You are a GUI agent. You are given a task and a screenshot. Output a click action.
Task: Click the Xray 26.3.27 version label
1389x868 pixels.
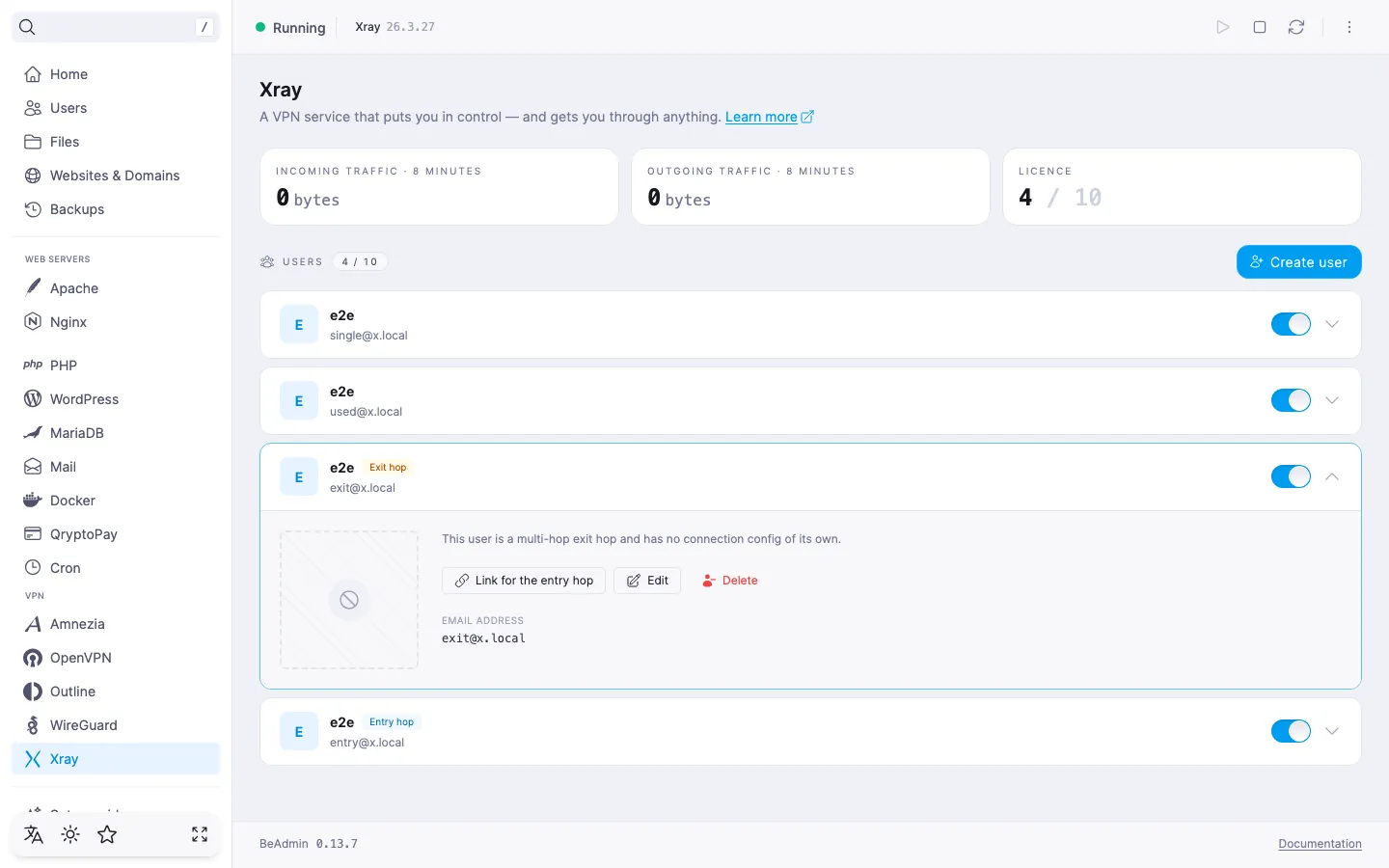[x=395, y=27]
